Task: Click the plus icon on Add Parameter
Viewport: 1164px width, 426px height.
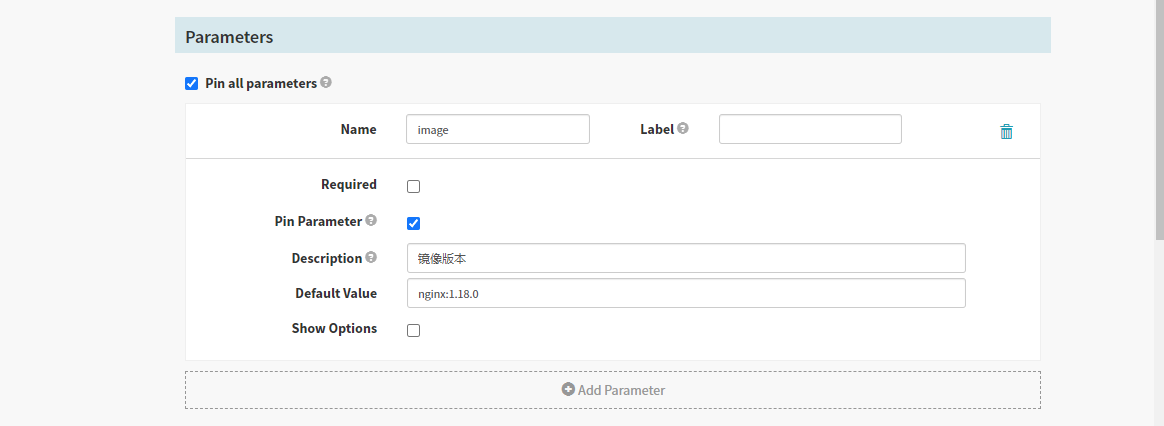Action: click(568, 390)
